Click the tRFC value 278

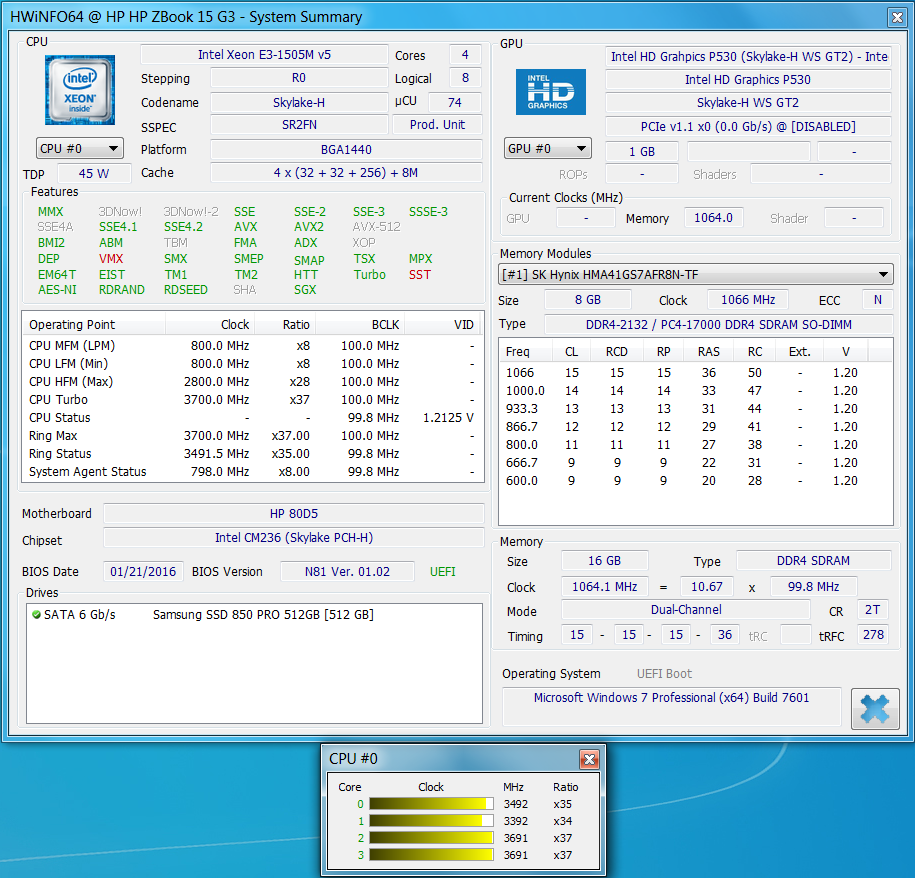(x=873, y=634)
